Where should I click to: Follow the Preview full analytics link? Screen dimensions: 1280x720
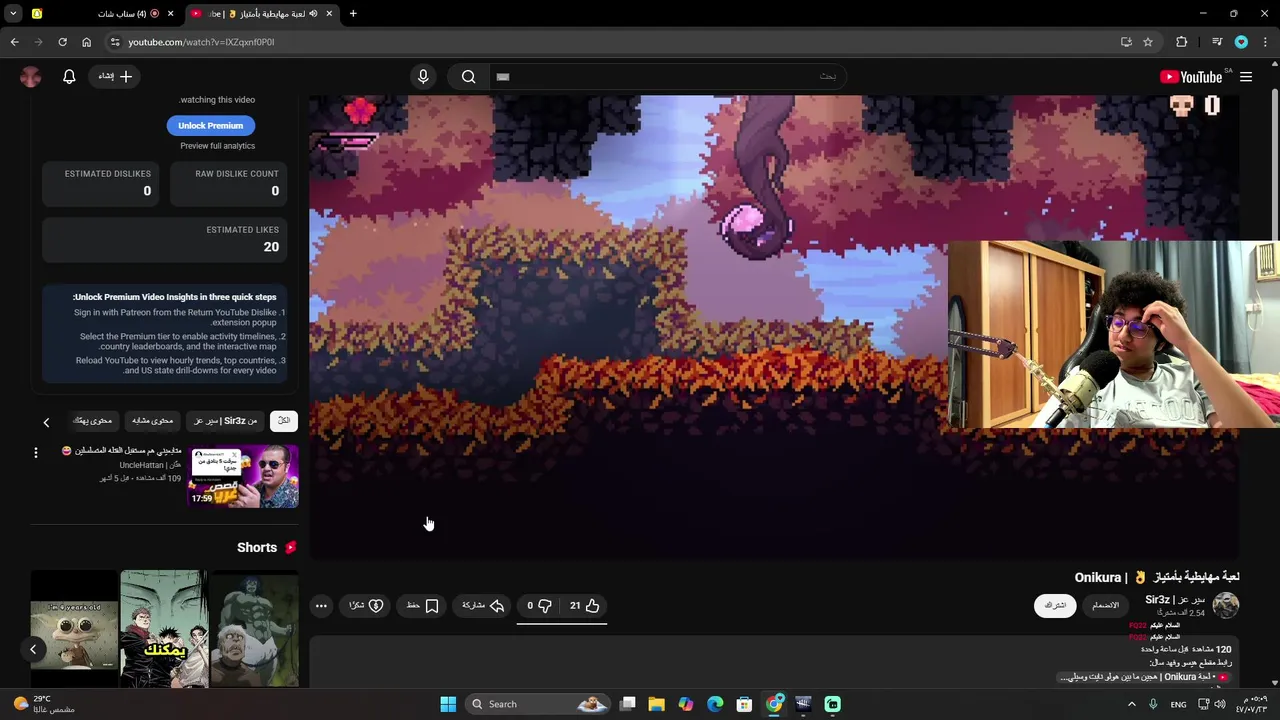[218, 146]
